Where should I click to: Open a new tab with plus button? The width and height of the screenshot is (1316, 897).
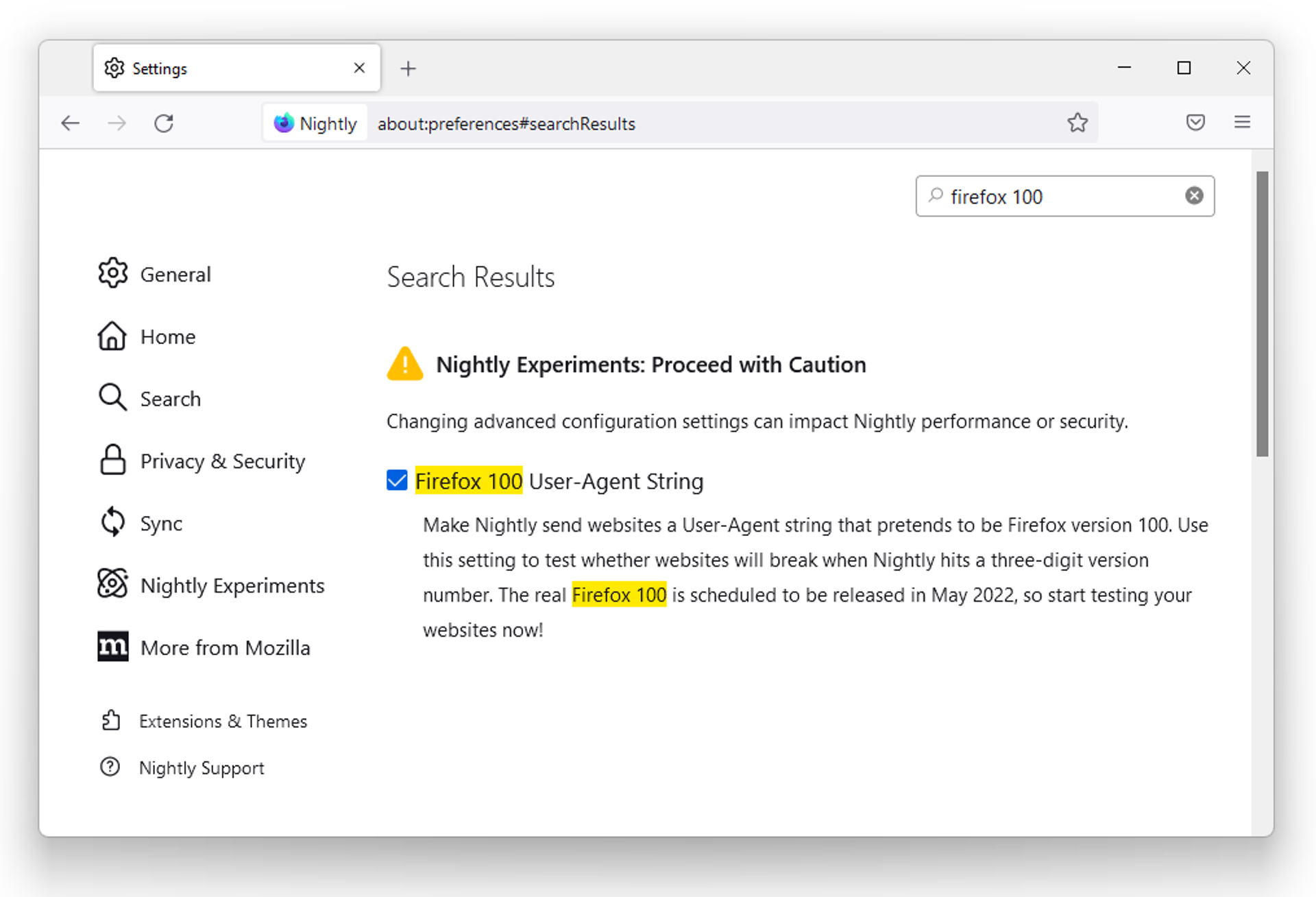(x=409, y=69)
